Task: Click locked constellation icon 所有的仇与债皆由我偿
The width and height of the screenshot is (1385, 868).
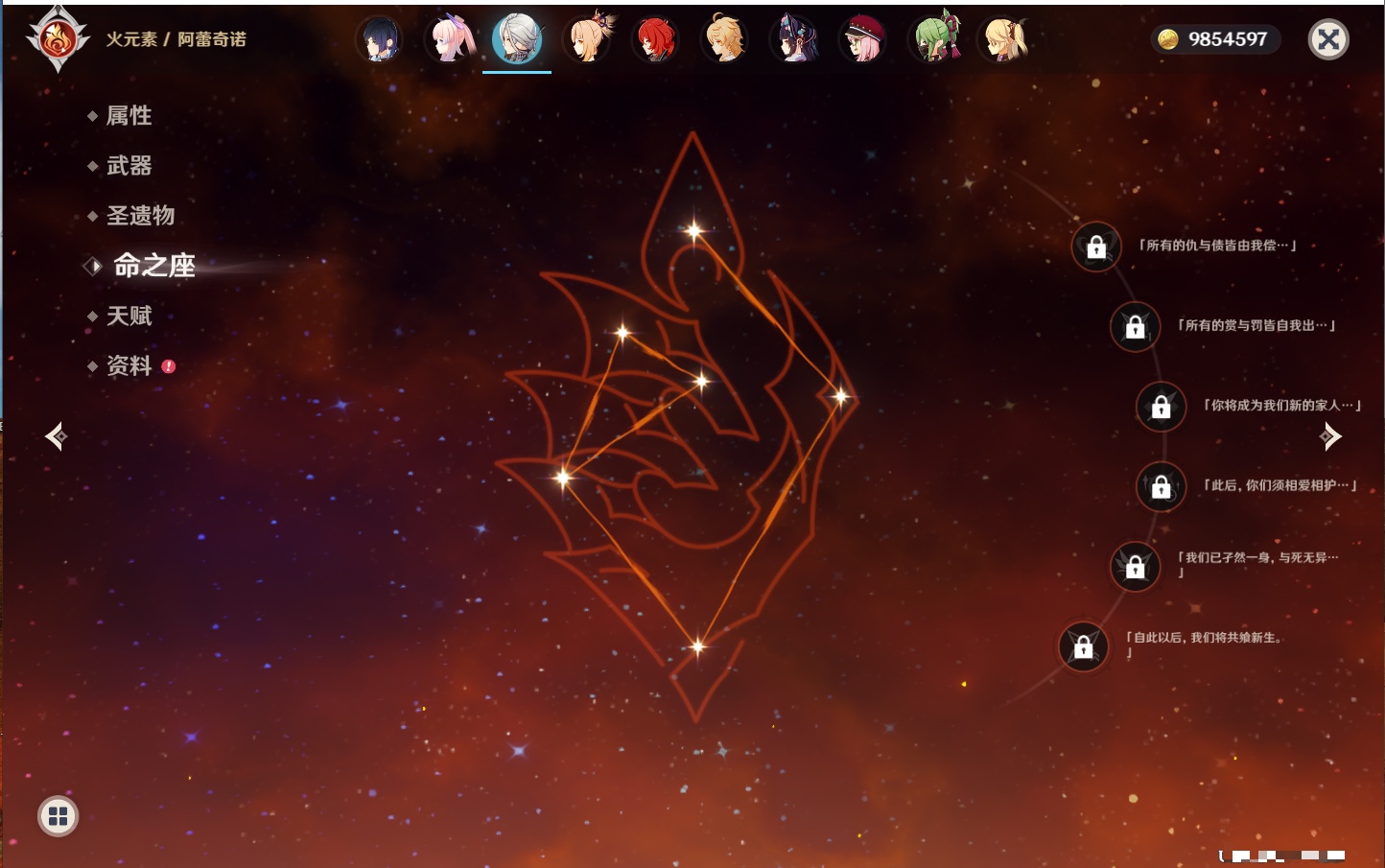Action: pos(1096,247)
